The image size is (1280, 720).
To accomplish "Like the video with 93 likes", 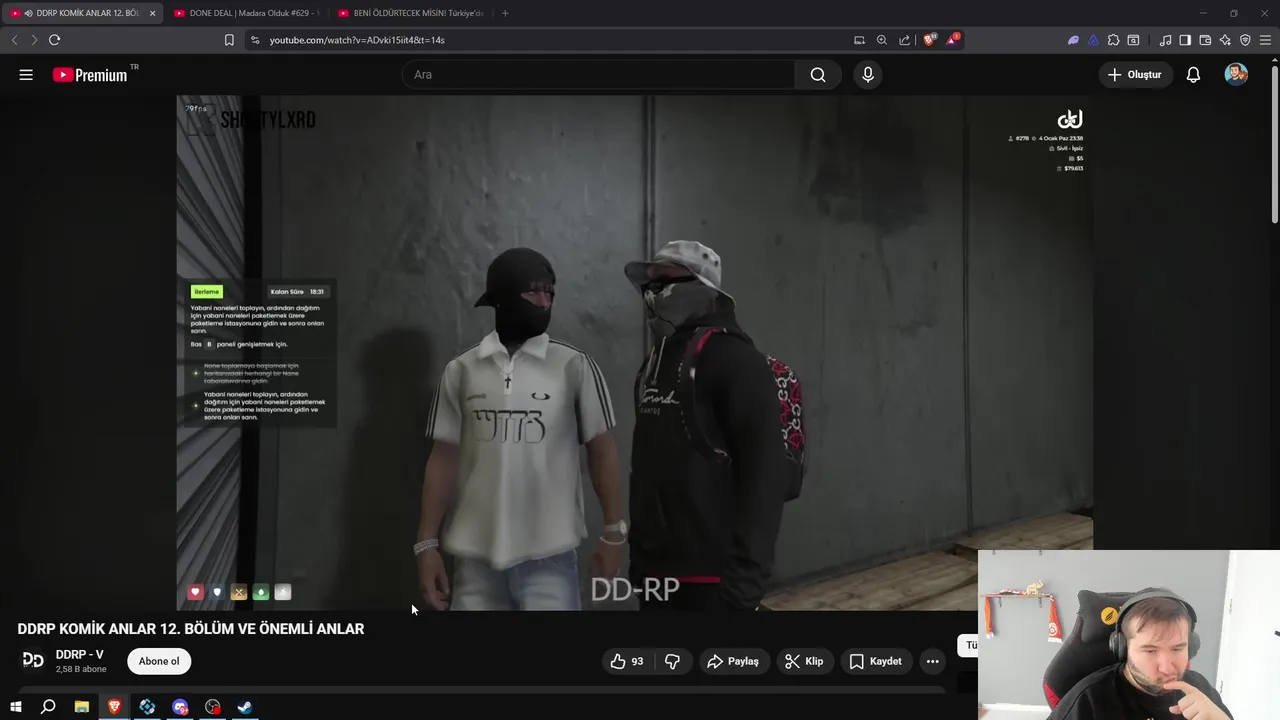I will click(627, 661).
